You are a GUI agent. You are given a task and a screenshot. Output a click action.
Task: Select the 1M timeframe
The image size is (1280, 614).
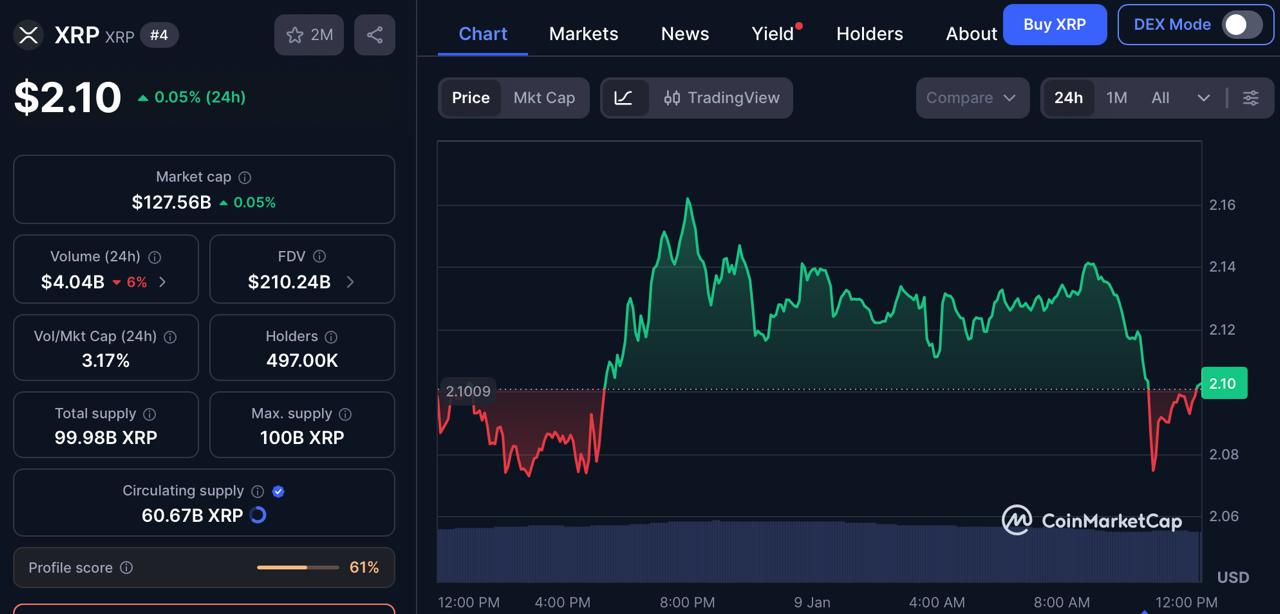(1117, 98)
